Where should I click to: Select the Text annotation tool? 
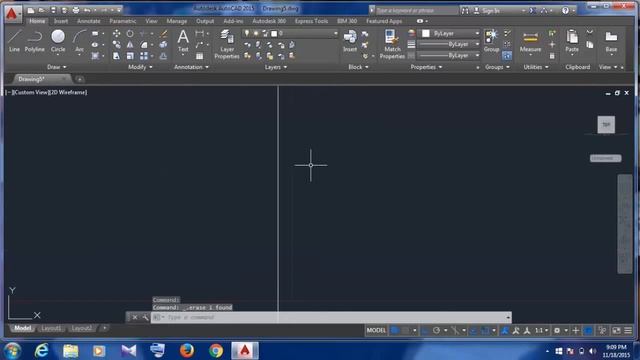pyautogui.click(x=183, y=41)
